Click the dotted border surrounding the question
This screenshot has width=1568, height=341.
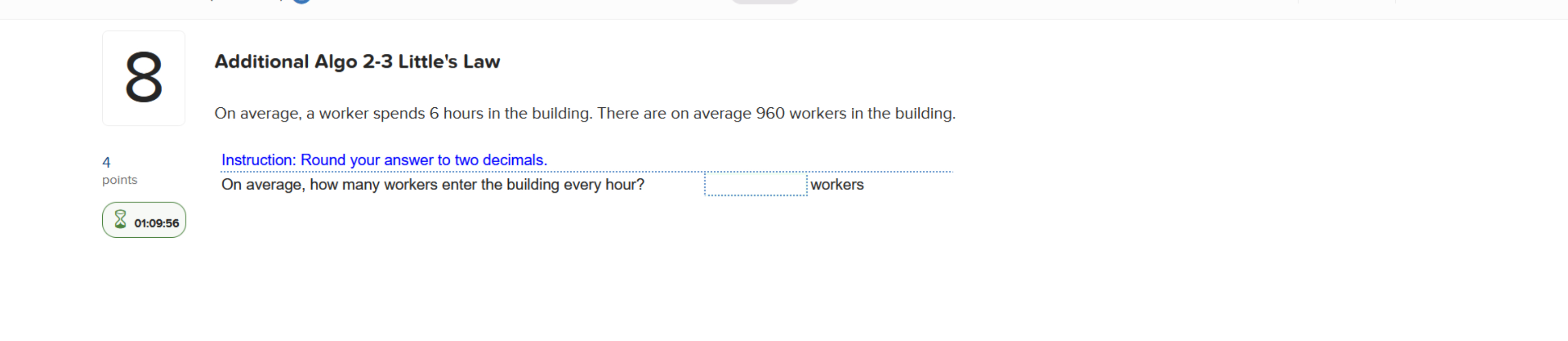(x=584, y=172)
